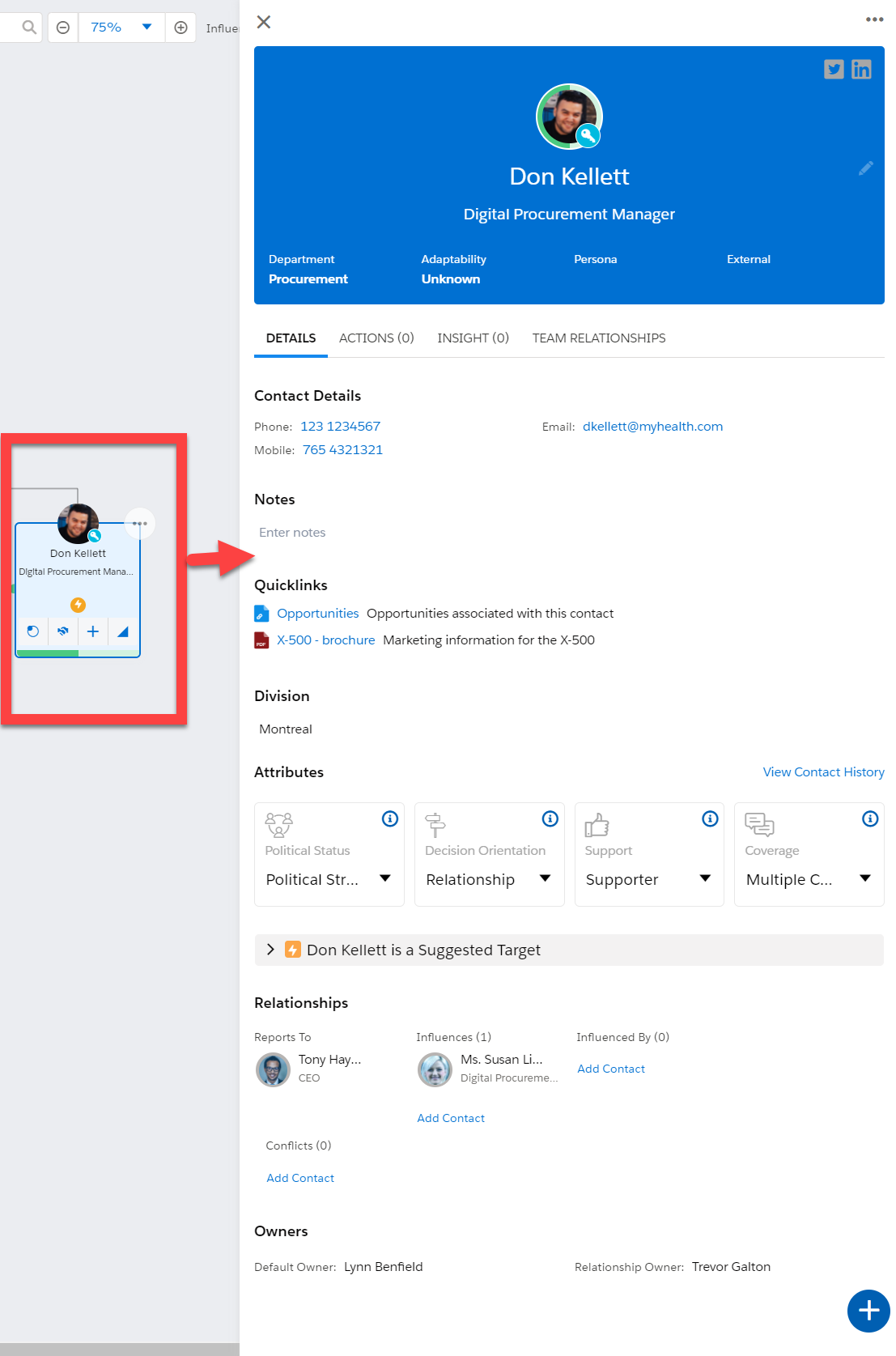Open Don Kellett map card ellipsis menu
The height and width of the screenshot is (1356, 896).
tap(140, 524)
